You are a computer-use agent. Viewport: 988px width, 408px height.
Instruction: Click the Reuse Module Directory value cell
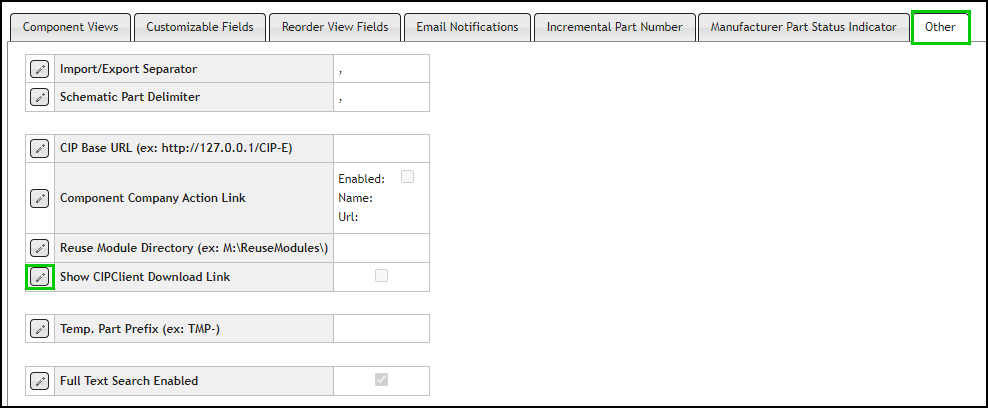coord(381,248)
